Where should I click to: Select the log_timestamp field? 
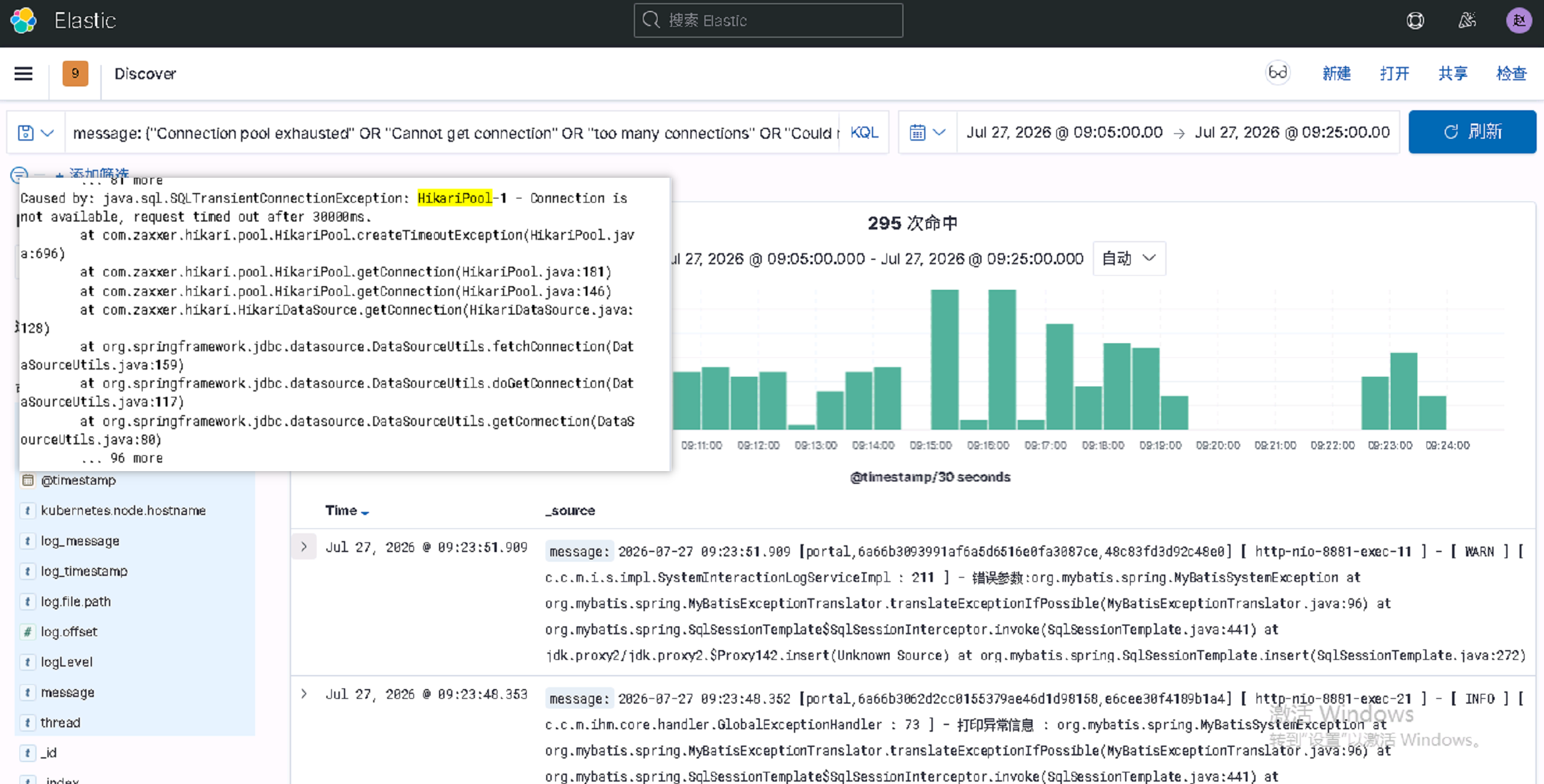[84, 571]
